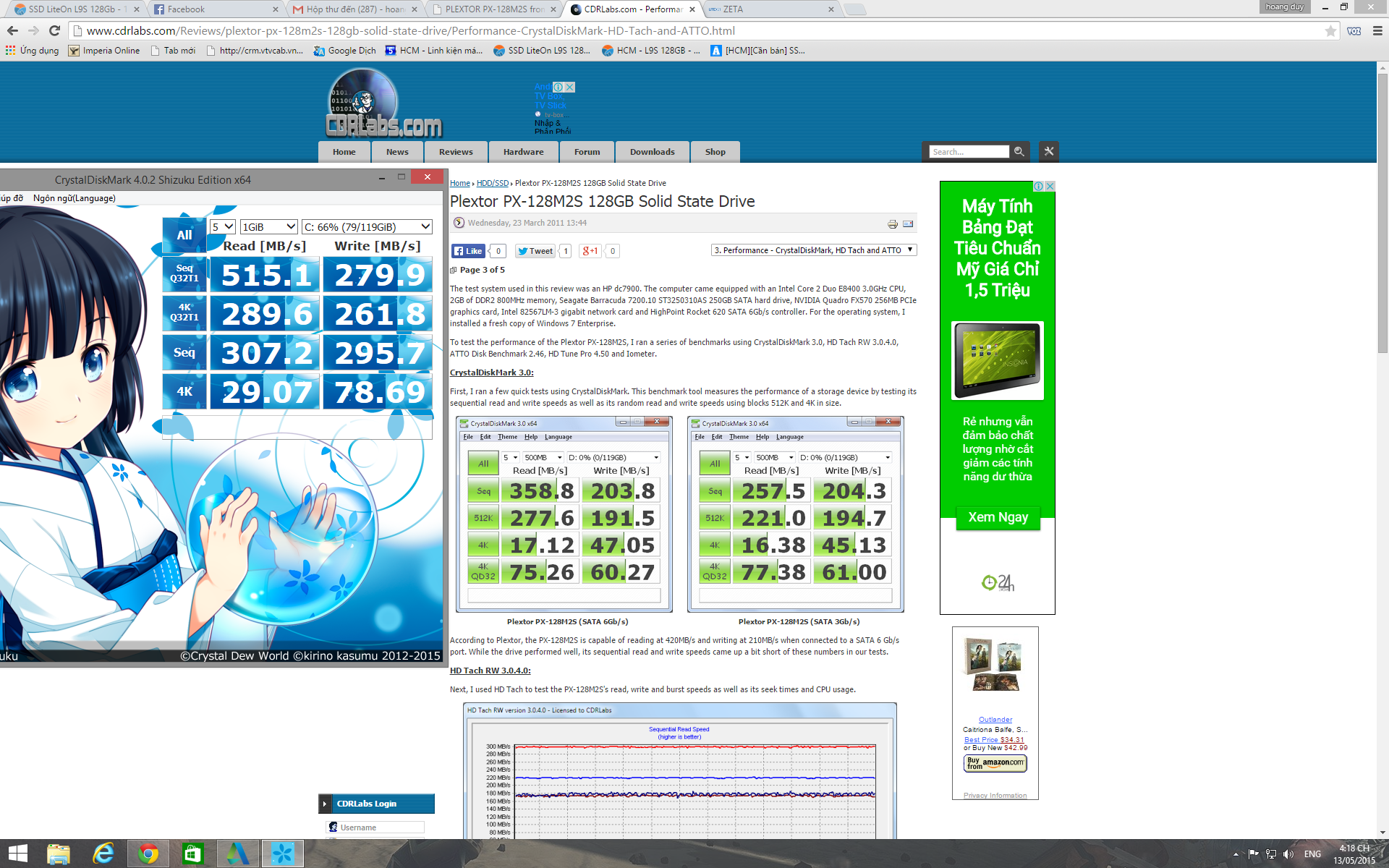Screen dimensions: 1389x868
Task: Click the HDD/SSD breadcrumb link
Action: [492, 183]
